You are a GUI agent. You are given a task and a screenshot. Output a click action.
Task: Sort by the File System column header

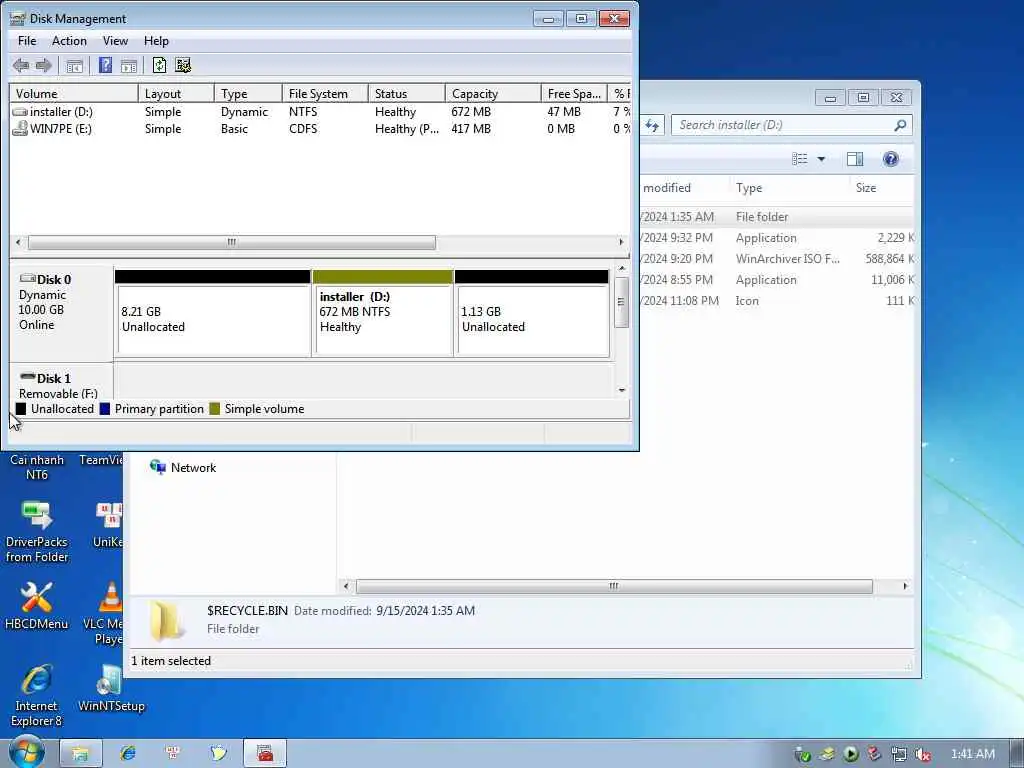click(325, 93)
